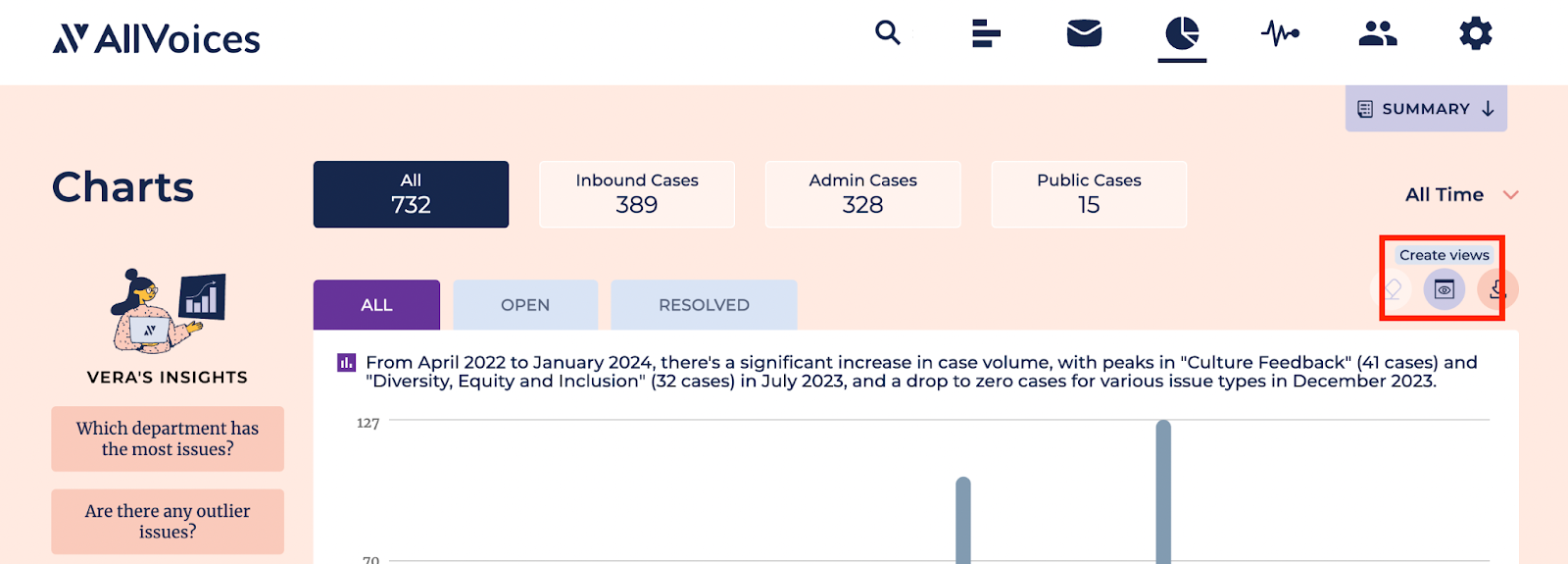Open the cases list bars icon
This screenshot has height=564, width=1568.
click(x=986, y=33)
